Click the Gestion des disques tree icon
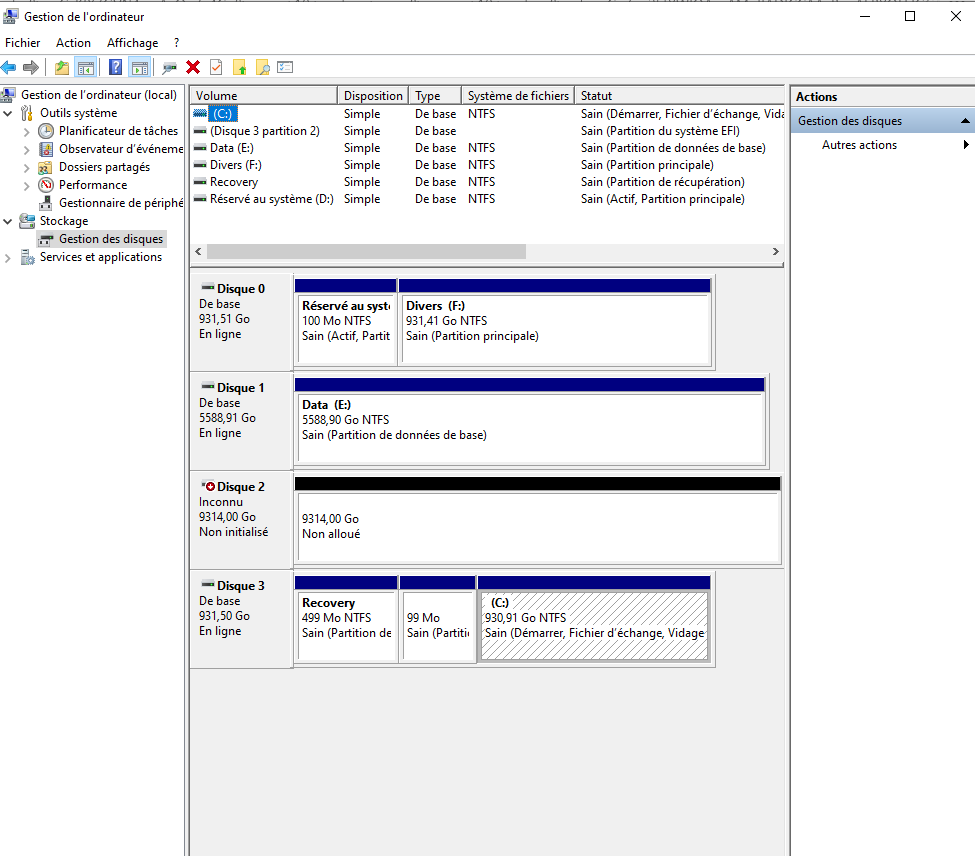Image resolution: width=975 pixels, height=856 pixels. tap(46, 240)
